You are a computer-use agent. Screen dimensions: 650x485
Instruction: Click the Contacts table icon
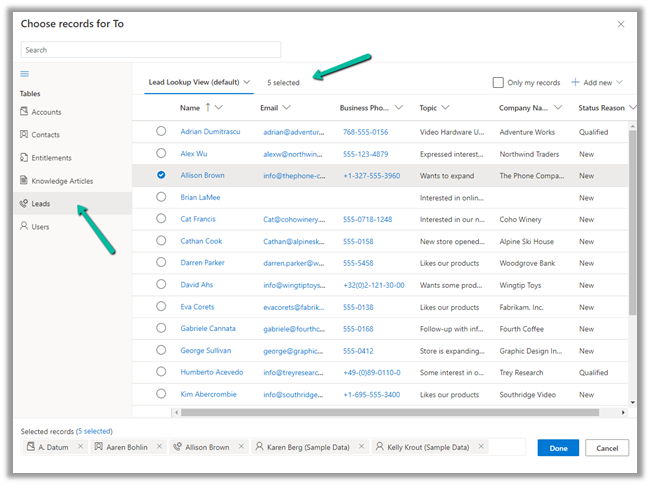(x=25, y=135)
